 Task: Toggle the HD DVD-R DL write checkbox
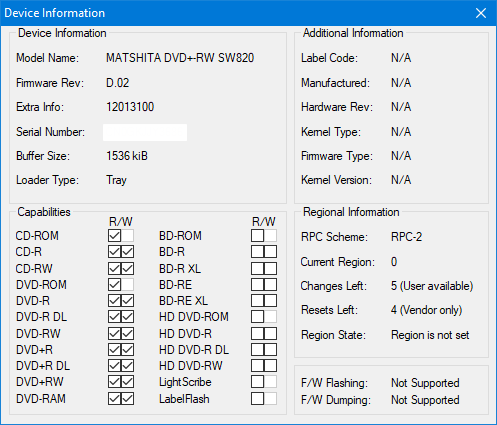click(271, 350)
